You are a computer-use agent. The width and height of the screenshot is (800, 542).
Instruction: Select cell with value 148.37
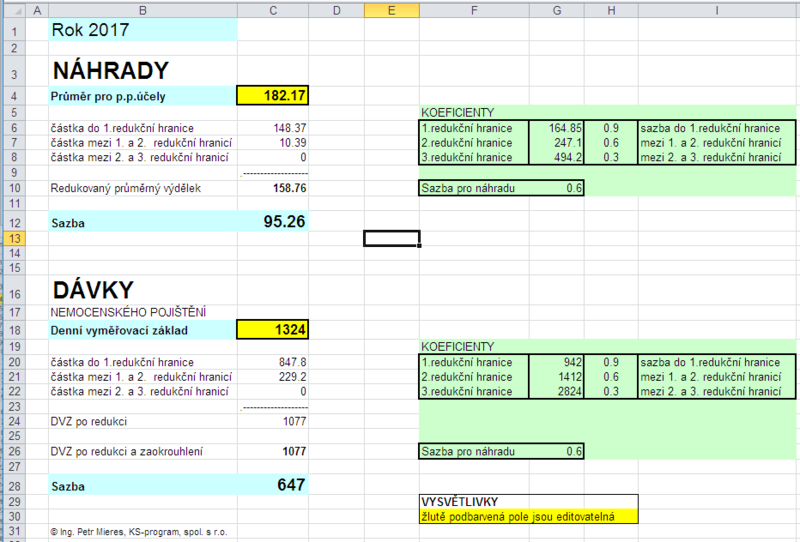point(273,128)
